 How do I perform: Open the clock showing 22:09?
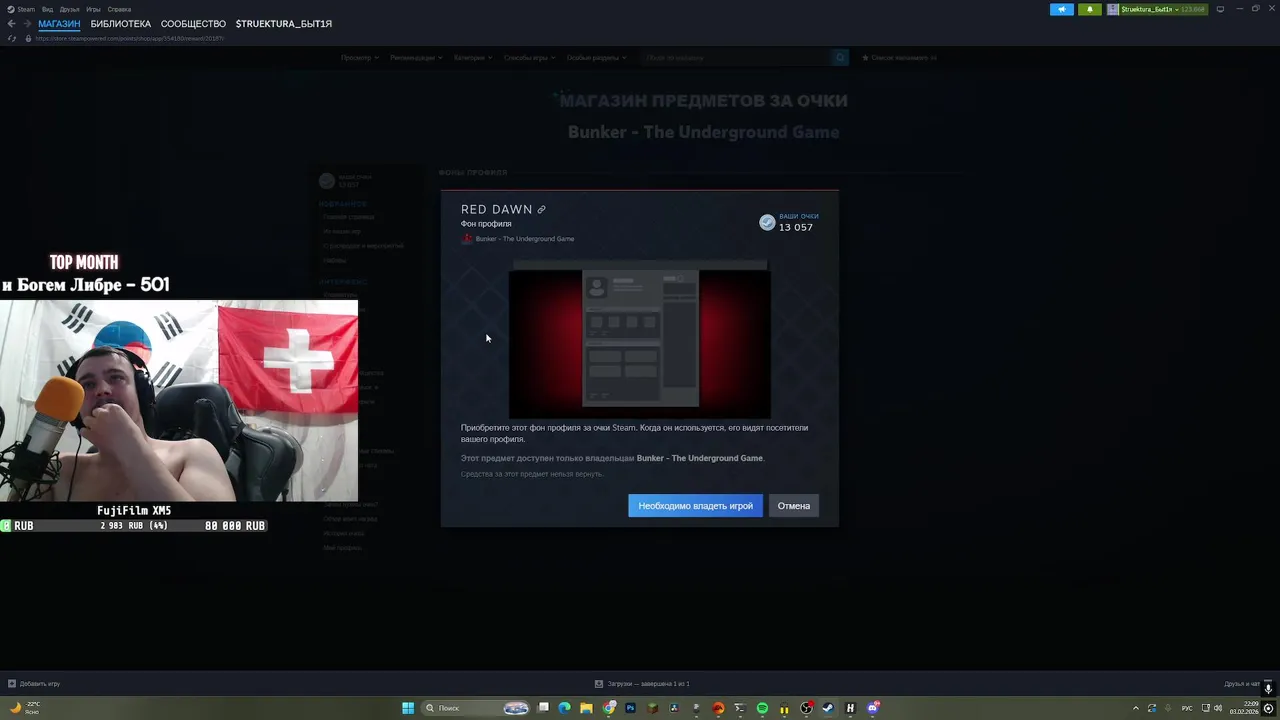(1246, 708)
